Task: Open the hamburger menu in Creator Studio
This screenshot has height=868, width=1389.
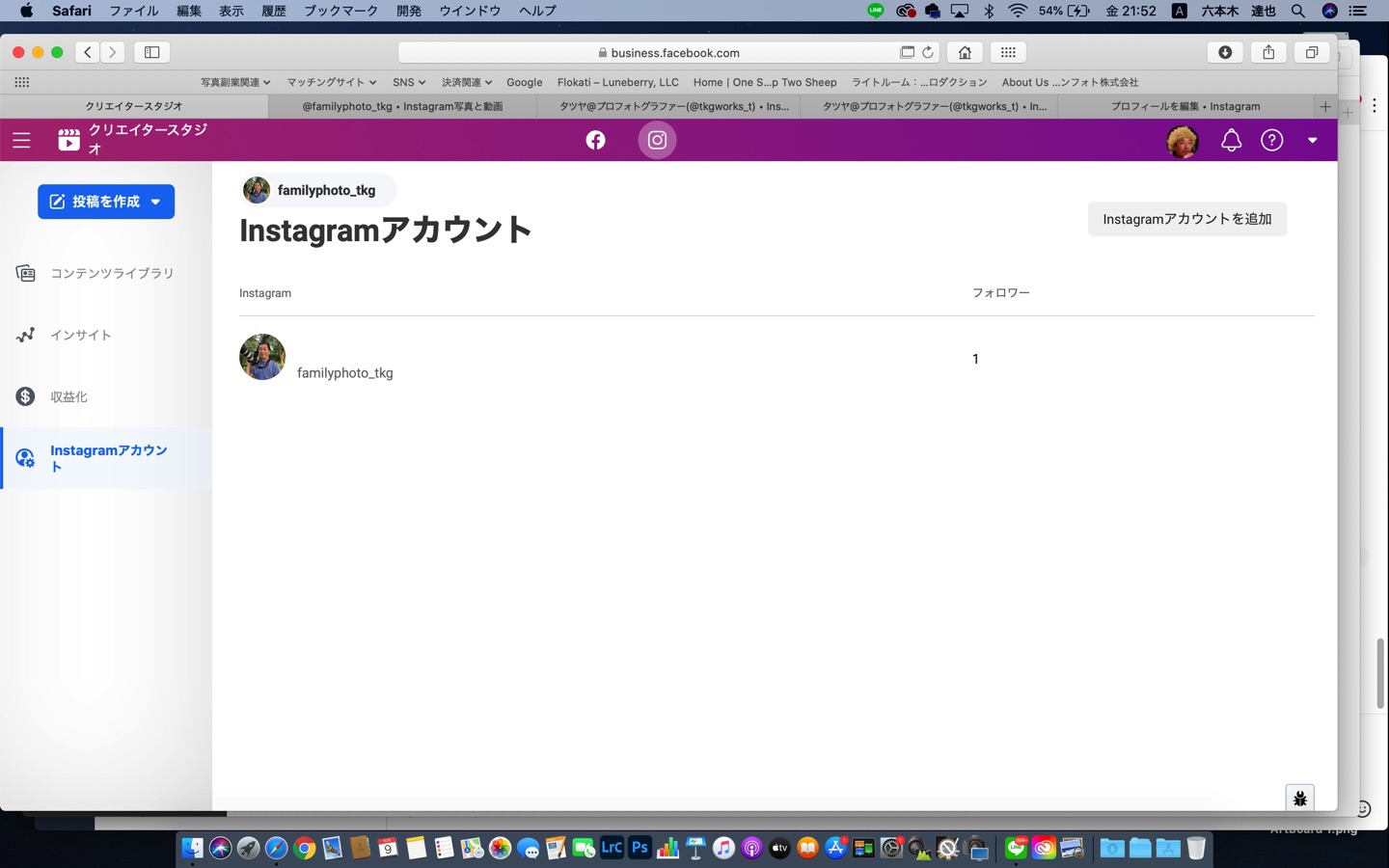Action: point(21,141)
